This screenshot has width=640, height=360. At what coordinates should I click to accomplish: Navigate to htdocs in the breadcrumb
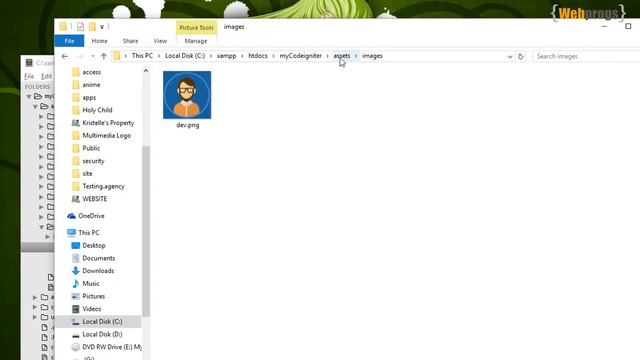[258, 56]
